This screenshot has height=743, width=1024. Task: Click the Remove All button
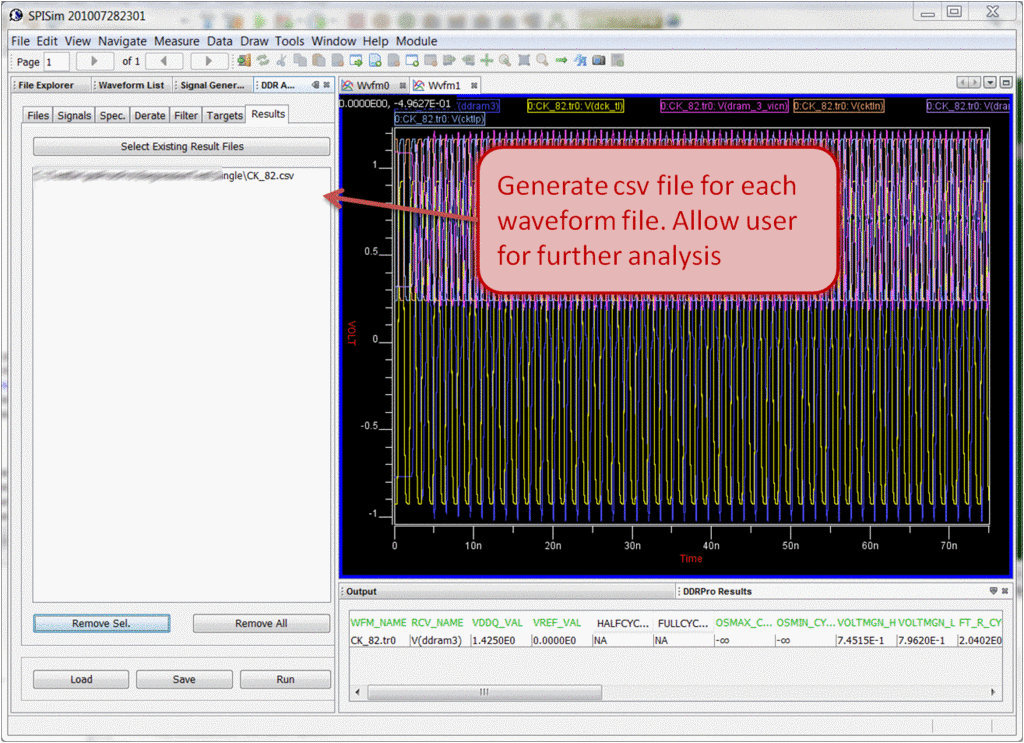pyautogui.click(x=261, y=623)
